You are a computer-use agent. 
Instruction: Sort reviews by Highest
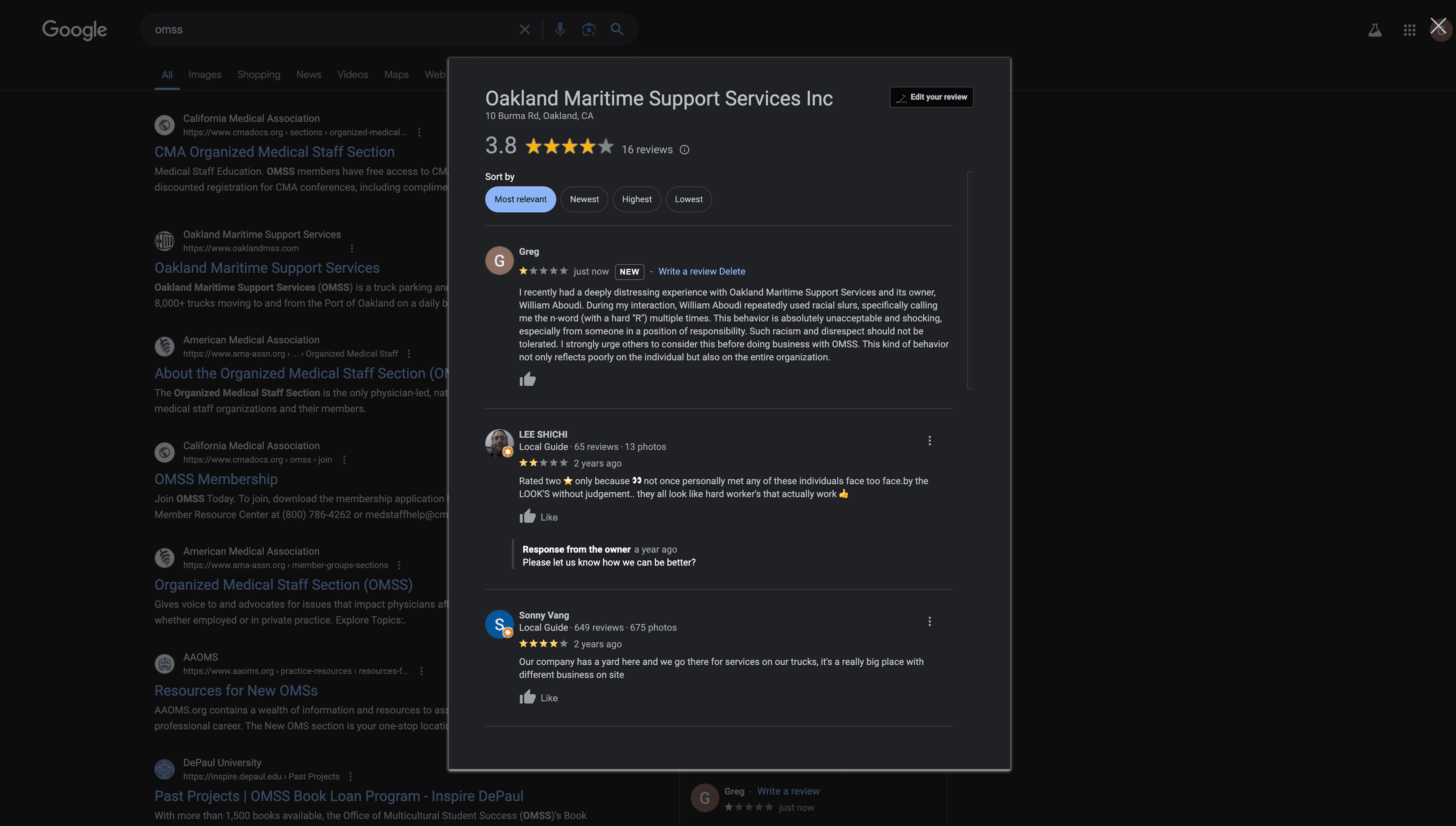[637, 200]
